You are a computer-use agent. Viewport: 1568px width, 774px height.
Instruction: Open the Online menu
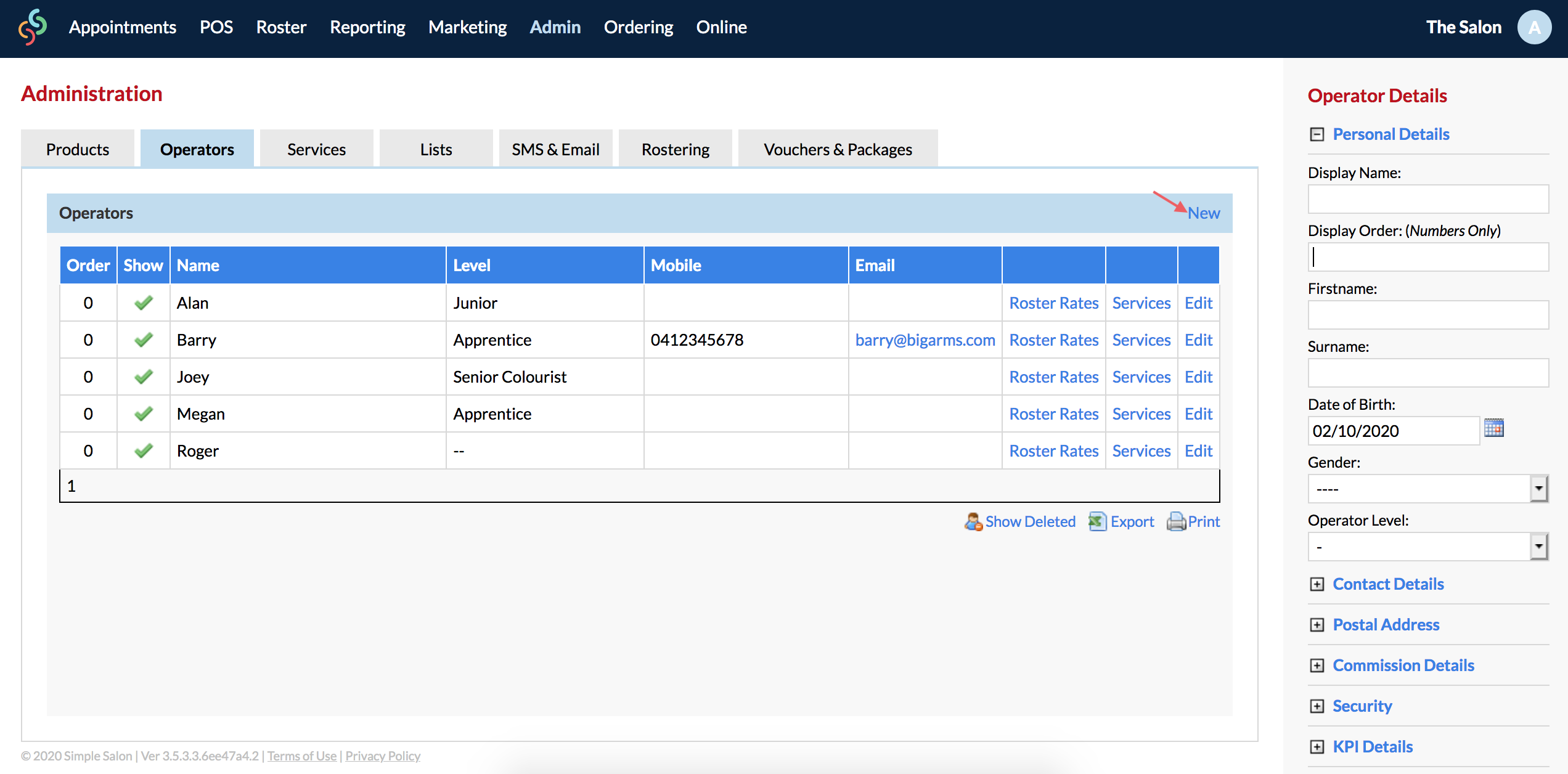[x=721, y=27]
